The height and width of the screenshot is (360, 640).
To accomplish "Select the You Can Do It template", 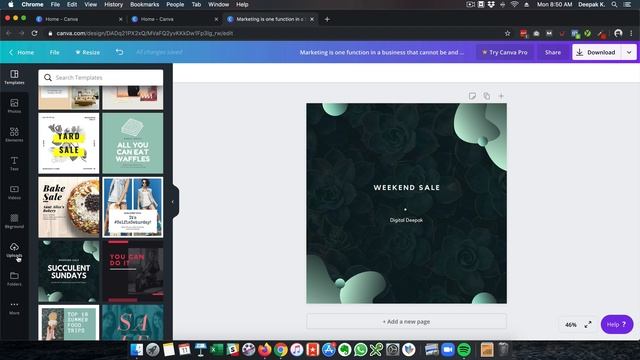I will click(x=133, y=271).
